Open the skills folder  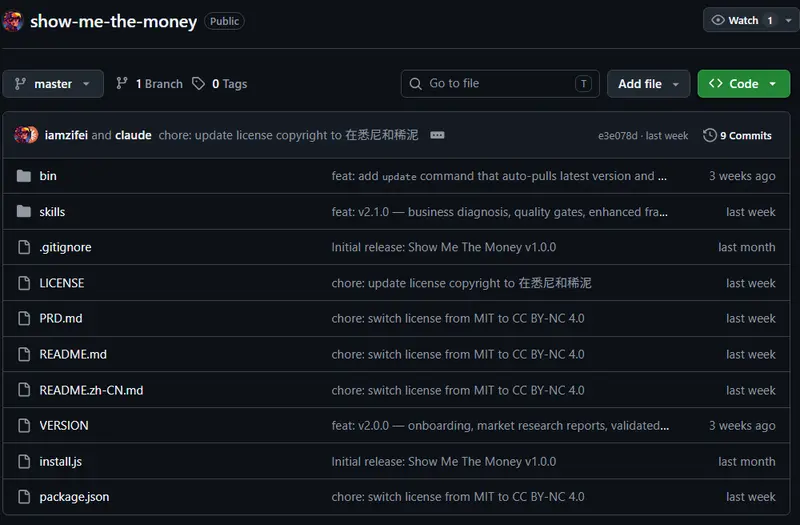point(52,212)
